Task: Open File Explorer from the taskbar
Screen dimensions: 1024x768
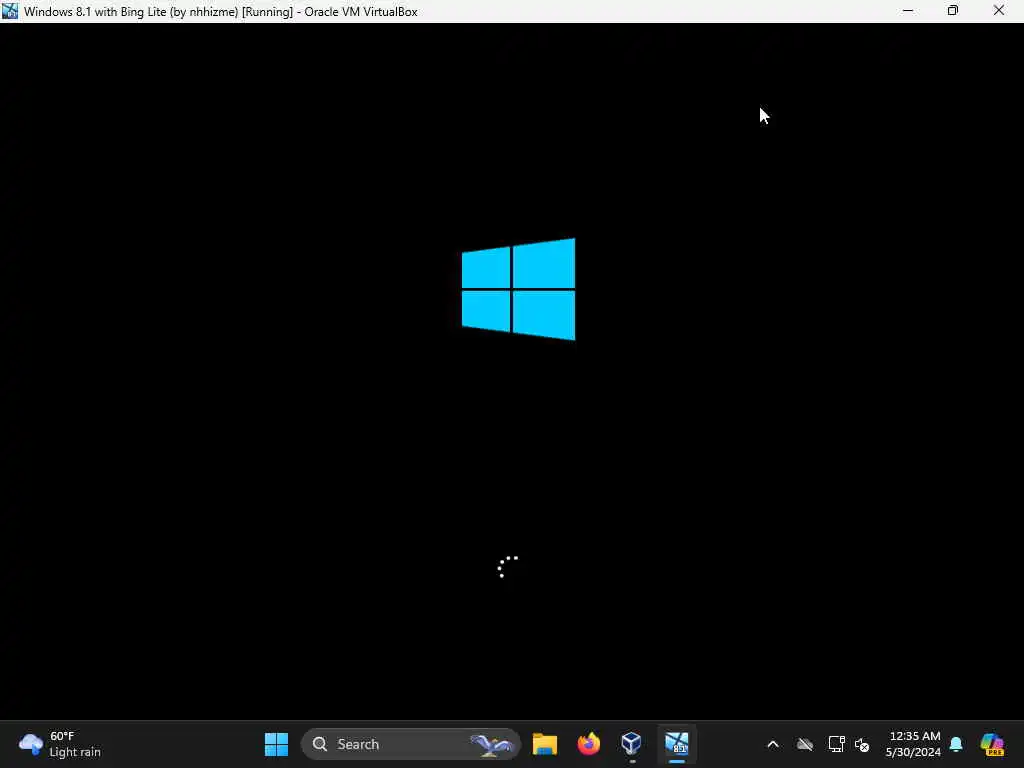Action: click(x=545, y=744)
